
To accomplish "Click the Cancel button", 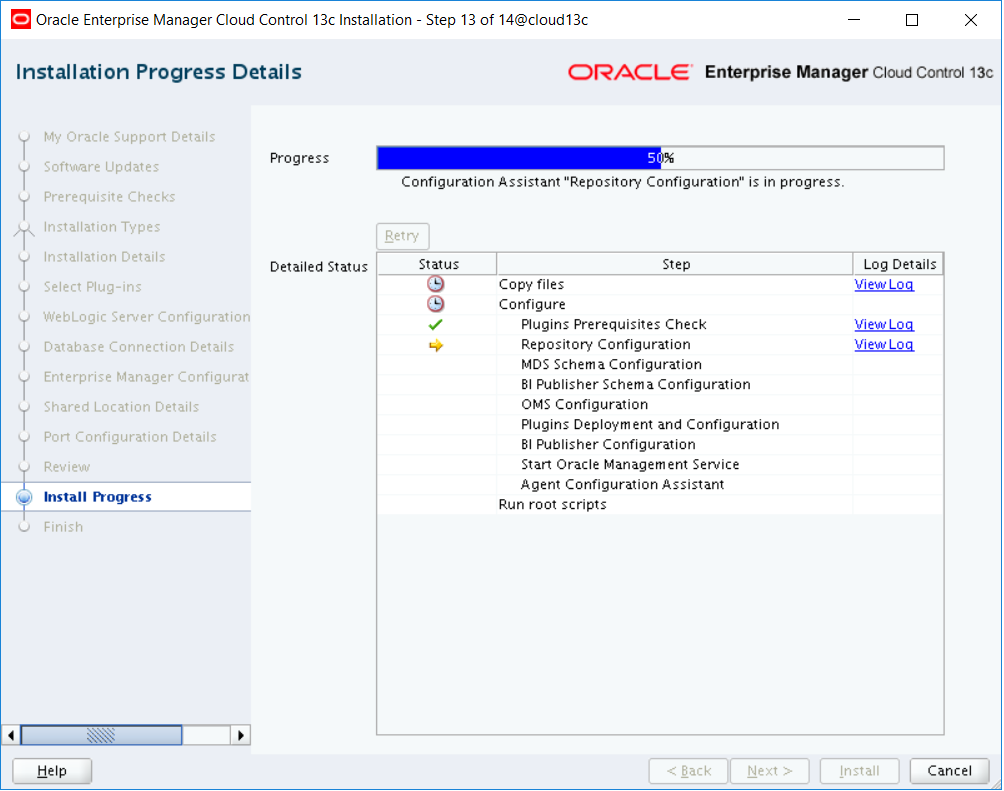I will (x=949, y=771).
